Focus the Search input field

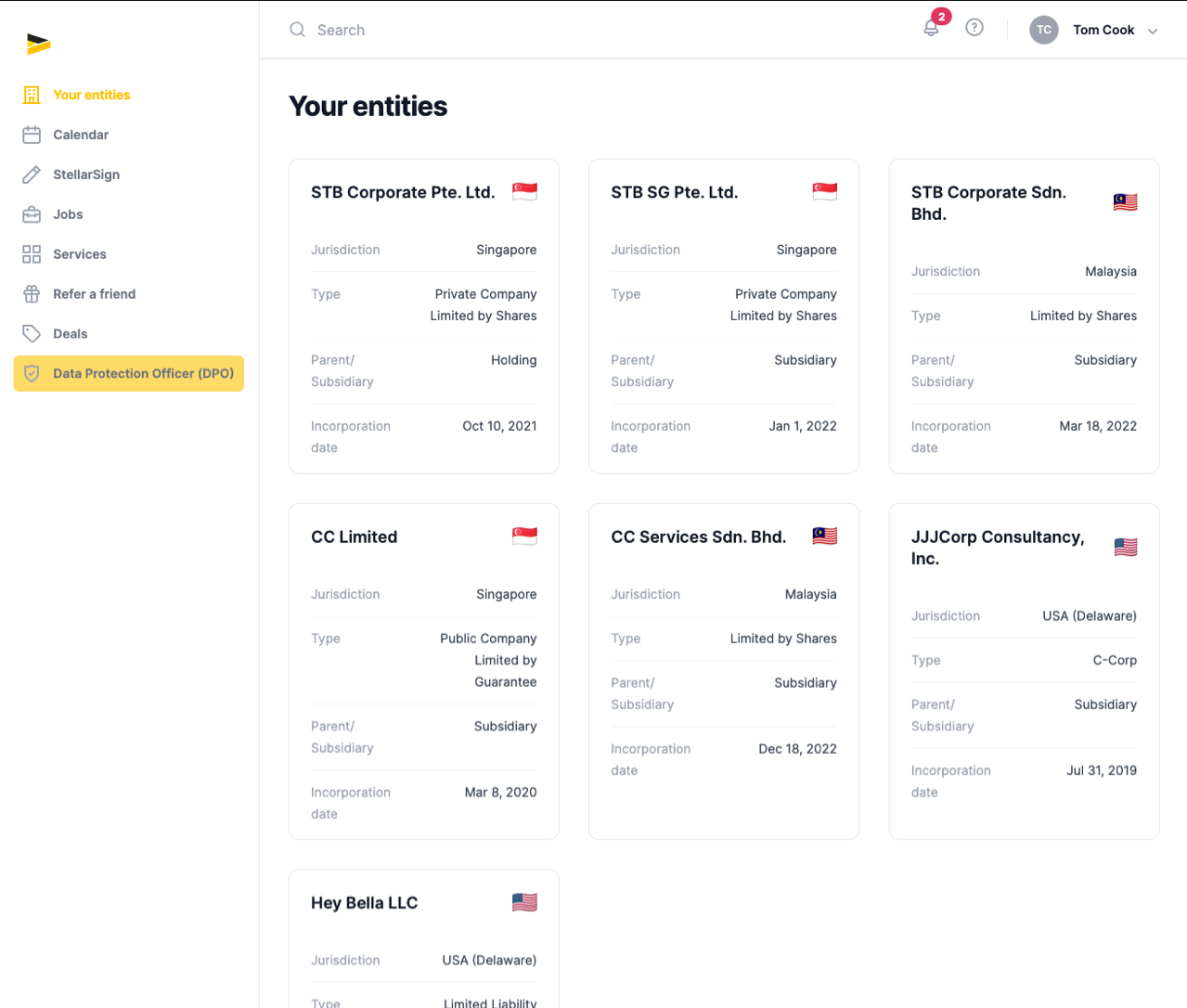pos(594,30)
